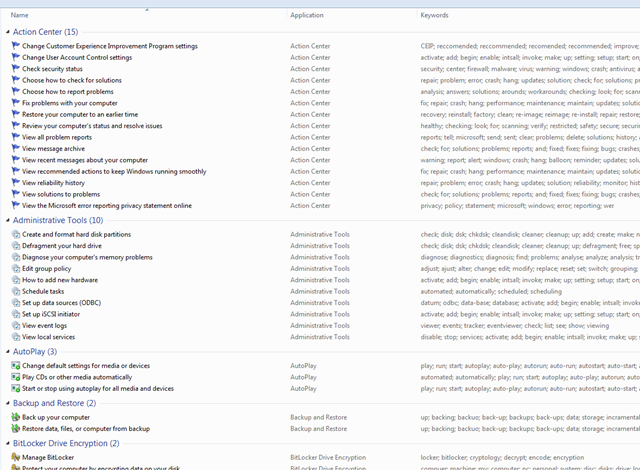Click flag icon beside View reliability history
Image resolution: width=640 pixels, height=470 pixels.
(x=16, y=182)
